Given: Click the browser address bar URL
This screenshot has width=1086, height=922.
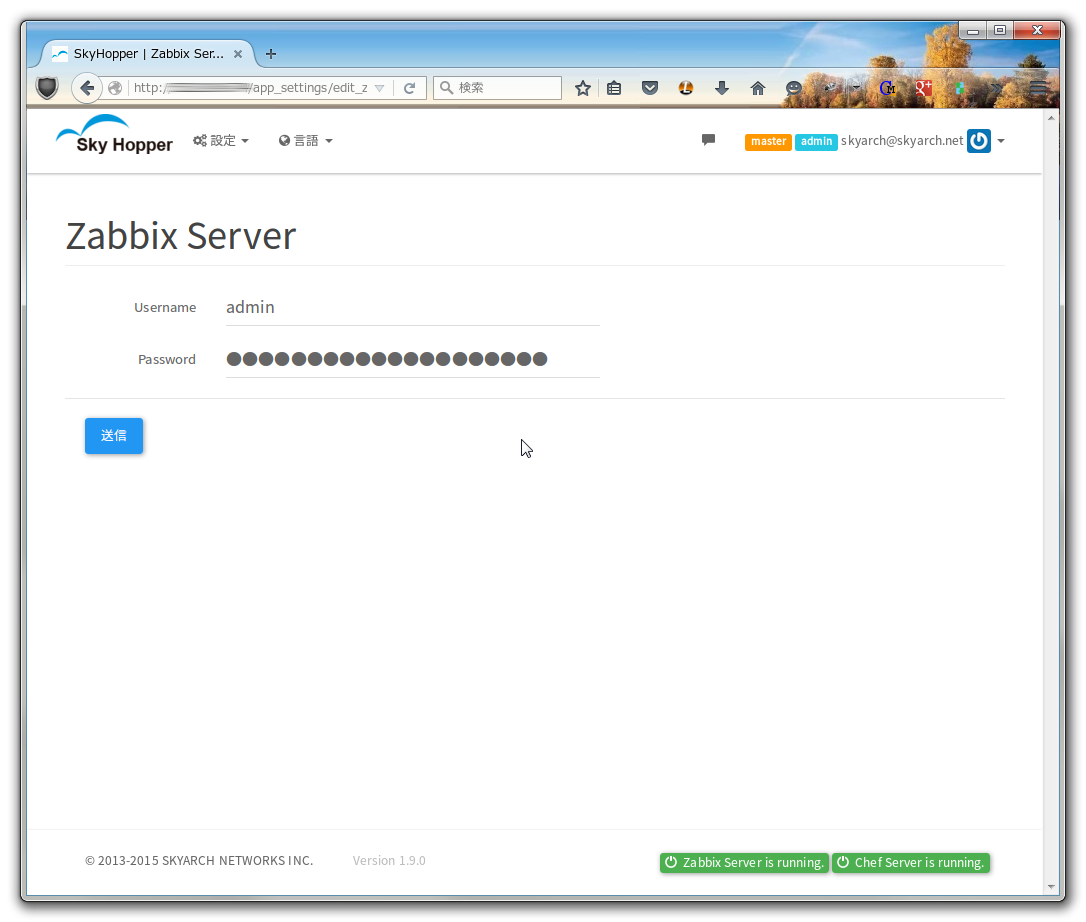Looking at the screenshot, I should (250, 88).
